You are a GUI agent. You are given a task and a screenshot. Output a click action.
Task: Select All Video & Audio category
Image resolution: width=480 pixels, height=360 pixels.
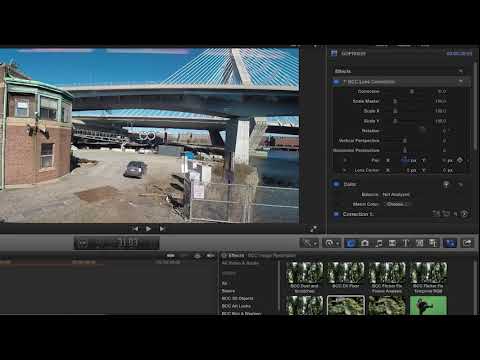click(240, 263)
